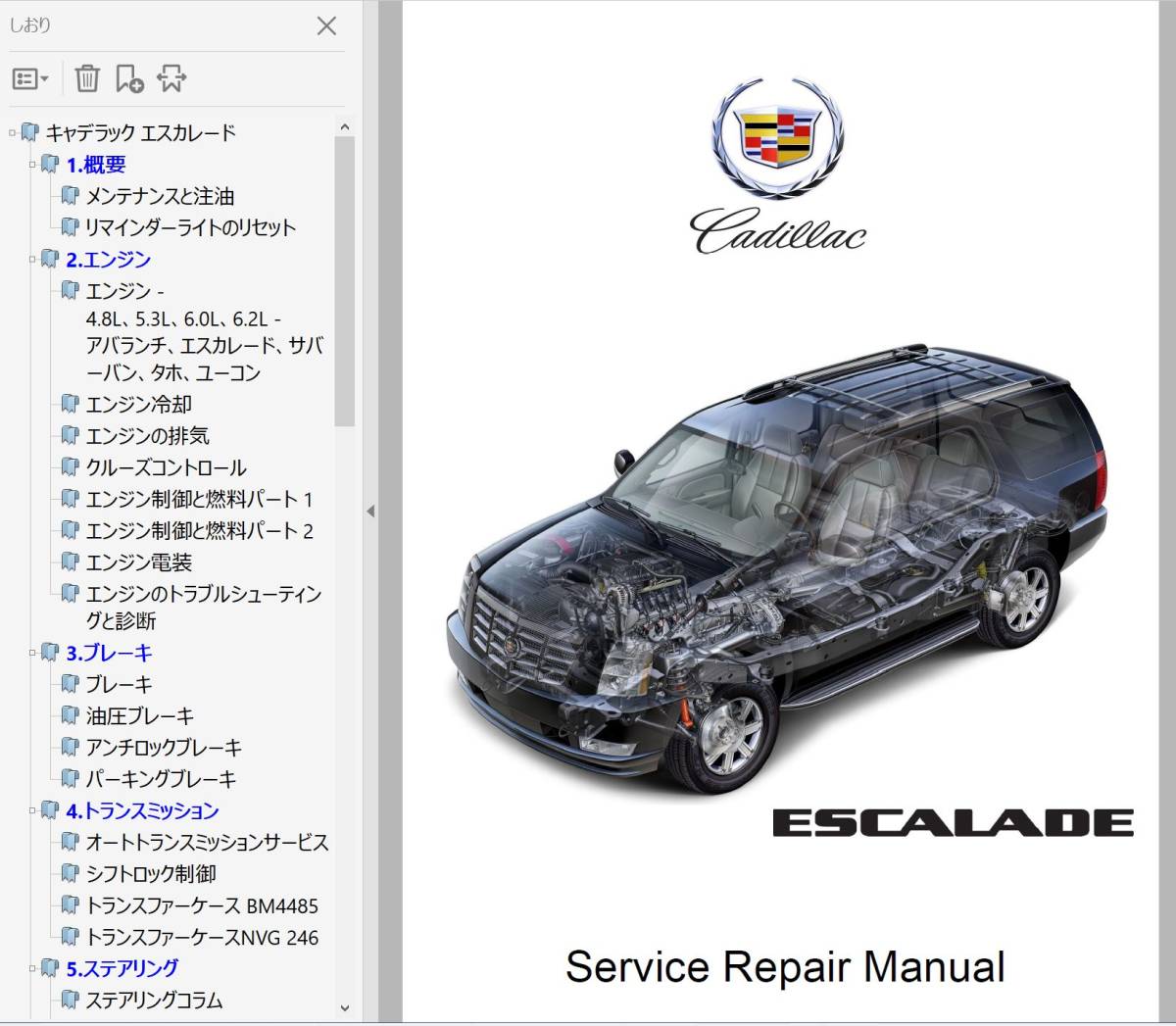Viewport: 1176px width, 1026px height.
Task: Collapse the 5.ステアリング section
Action: (32, 967)
